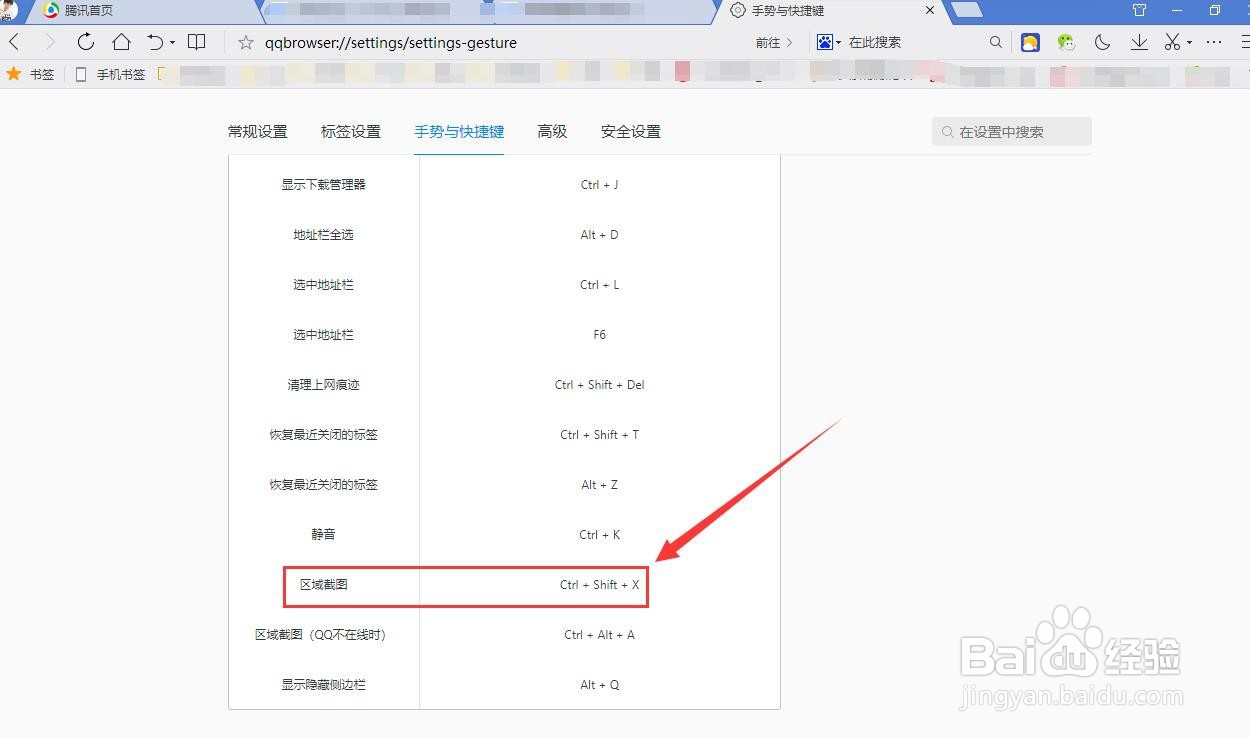Open the 书签 bookmarks entry

[42, 73]
